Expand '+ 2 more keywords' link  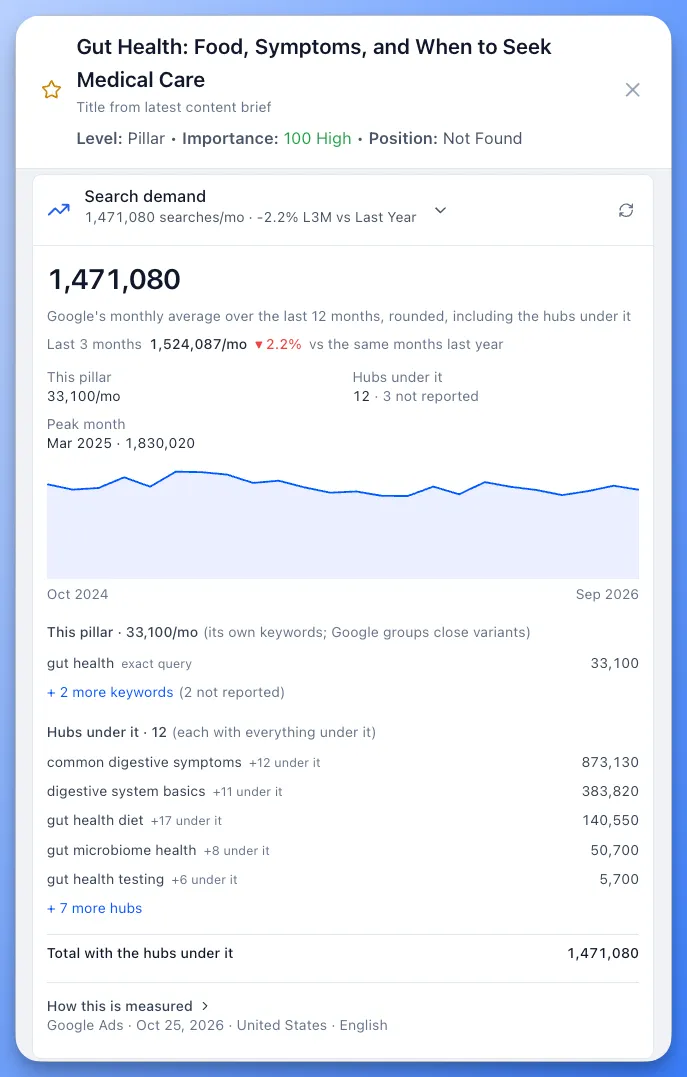(110, 692)
